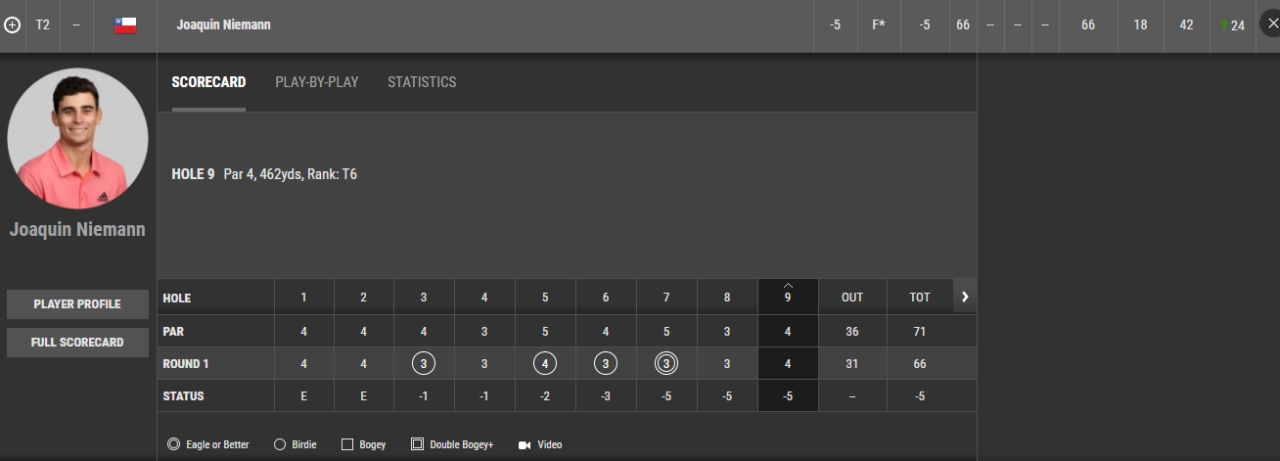
Task: Click Joaquin Niemann name in leaderboard row
Action: [x=224, y=25]
